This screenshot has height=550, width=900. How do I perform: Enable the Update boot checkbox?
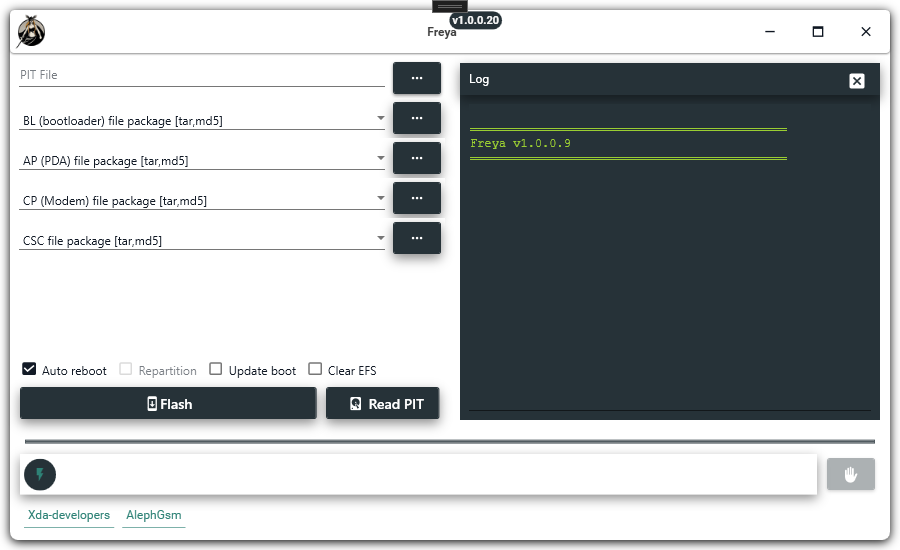[215, 369]
